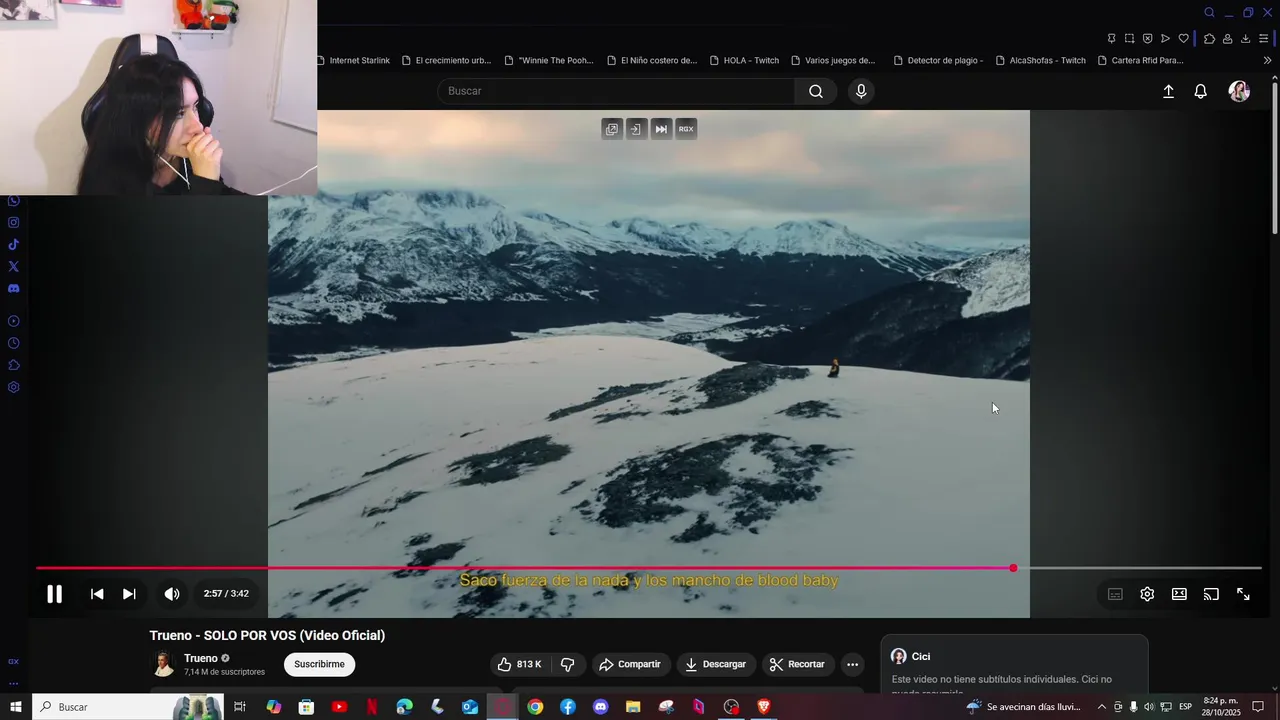Click the Recortar clip button
The width and height of the screenshot is (1280, 720).
click(x=798, y=664)
